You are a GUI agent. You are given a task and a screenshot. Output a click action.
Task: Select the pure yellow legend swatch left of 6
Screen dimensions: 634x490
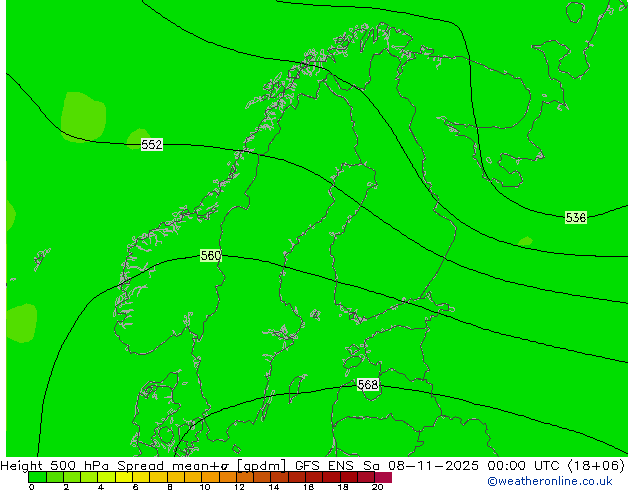[x=124, y=477]
